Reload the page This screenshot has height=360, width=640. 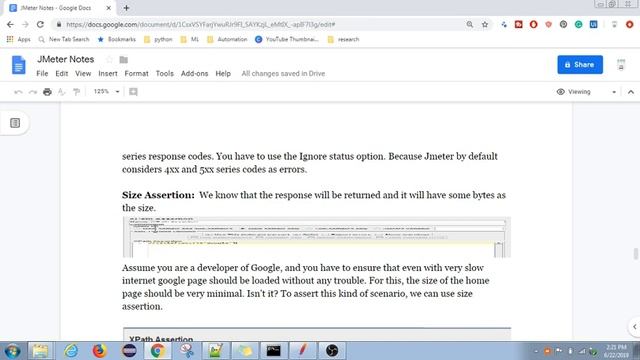[40, 24]
